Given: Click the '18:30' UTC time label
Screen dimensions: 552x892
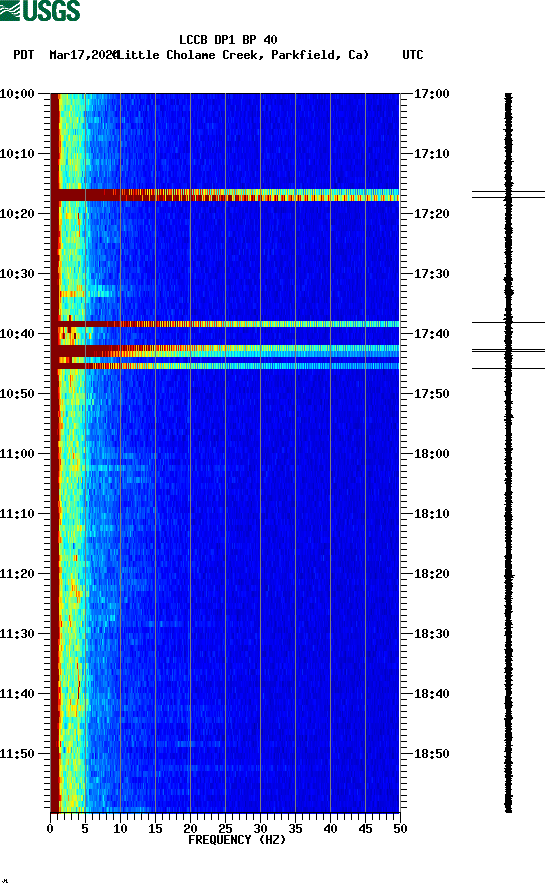Looking at the screenshot, I should pyautogui.click(x=431, y=634).
